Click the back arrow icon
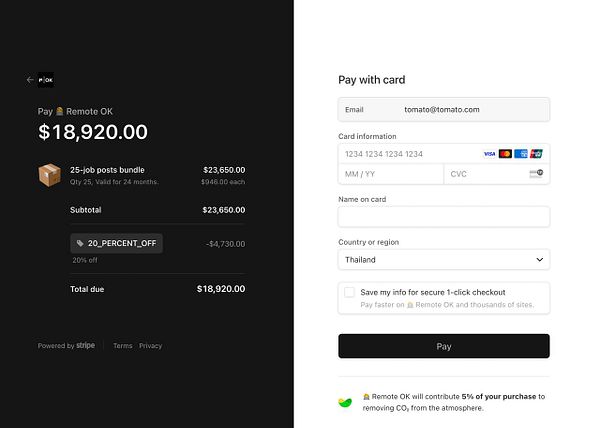600x428 pixels. pyautogui.click(x=30, y=80)
